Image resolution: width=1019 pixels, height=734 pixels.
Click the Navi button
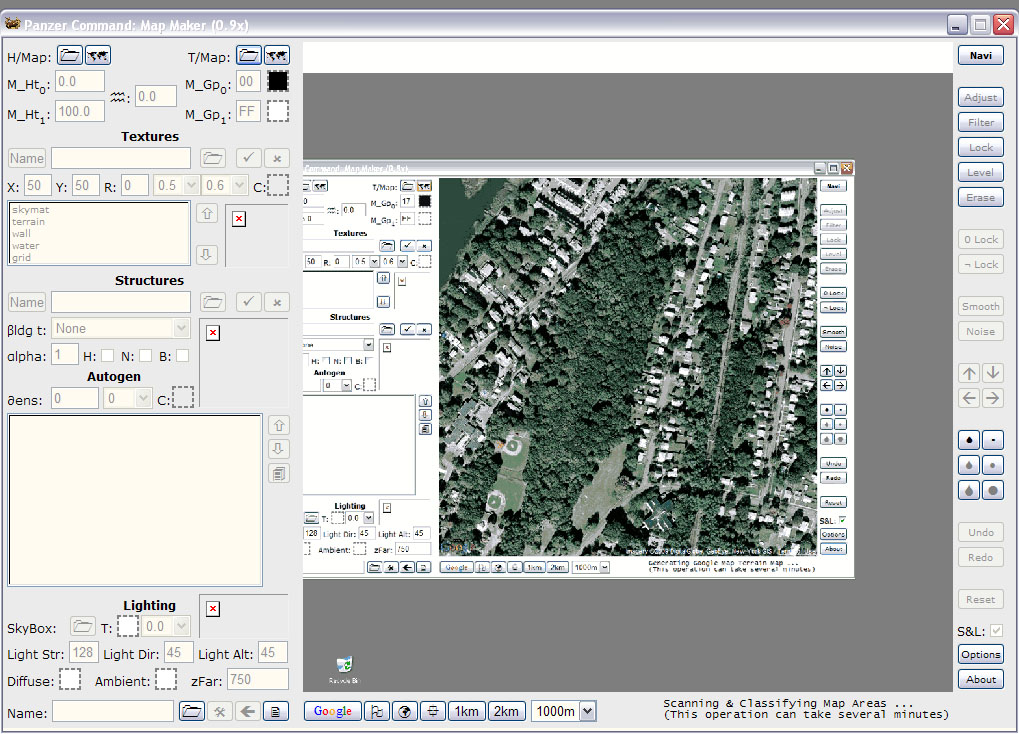[981, 56]
